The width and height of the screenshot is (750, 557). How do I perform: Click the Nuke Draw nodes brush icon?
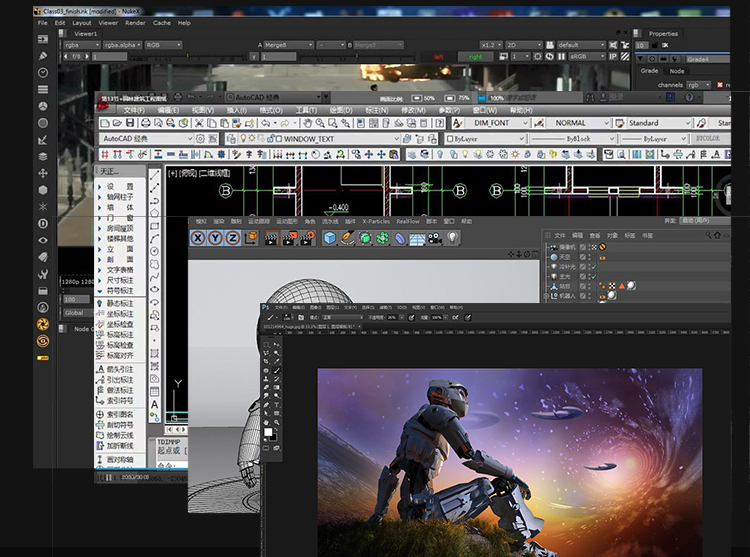(x=43, y=56)
